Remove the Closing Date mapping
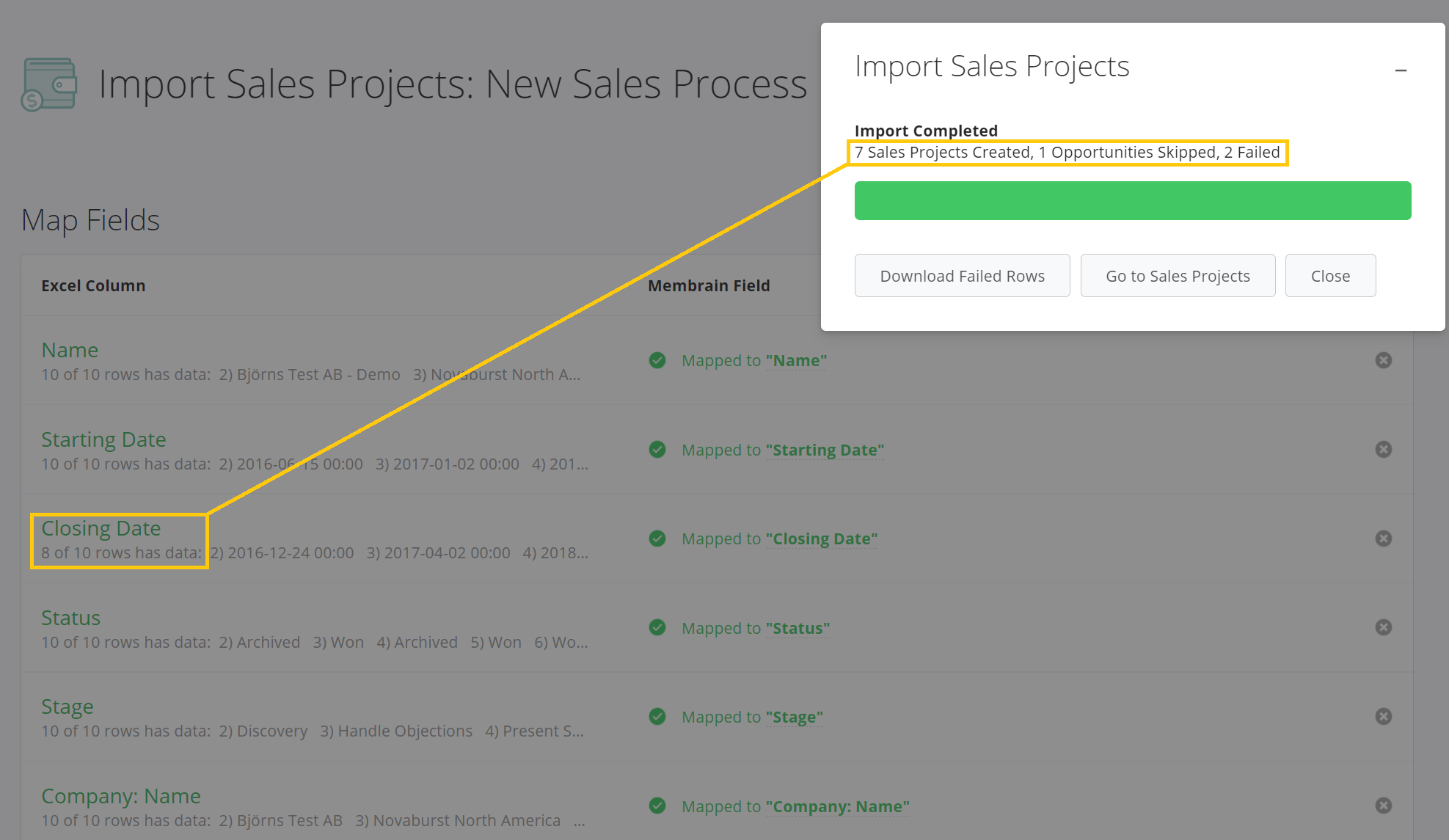Screen dimensions: 1449x840 coord(1383,538)
